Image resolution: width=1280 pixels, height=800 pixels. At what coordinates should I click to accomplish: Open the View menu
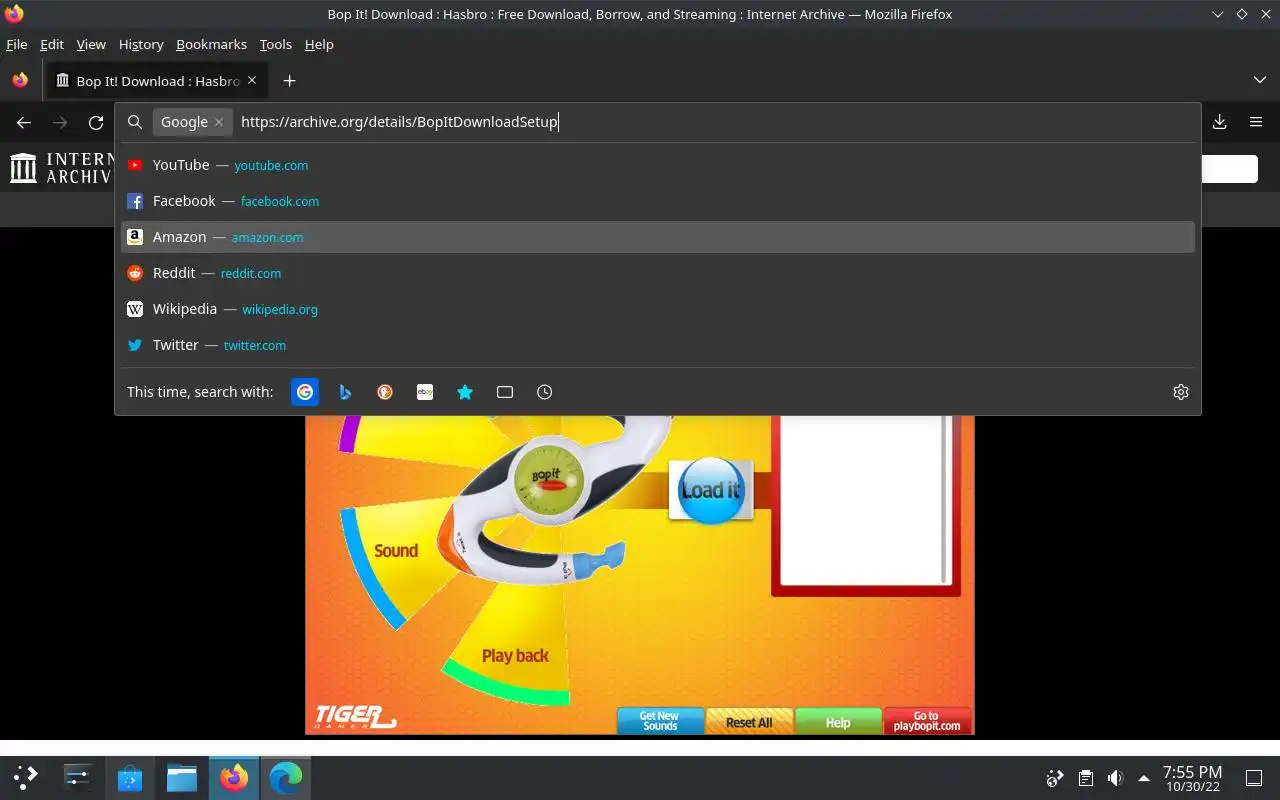point(91,44)
